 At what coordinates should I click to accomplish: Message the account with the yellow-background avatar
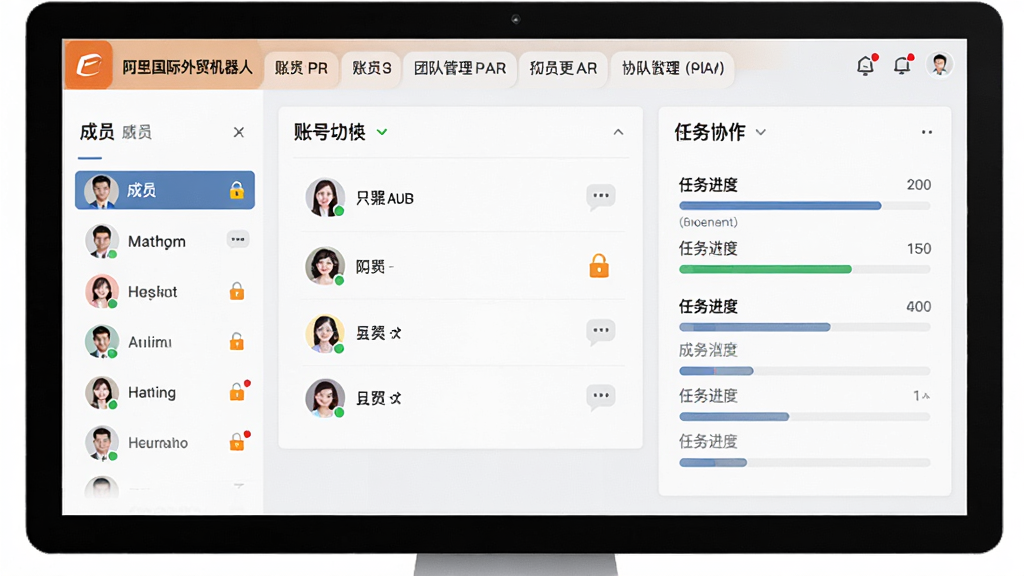tap(600, 331)
